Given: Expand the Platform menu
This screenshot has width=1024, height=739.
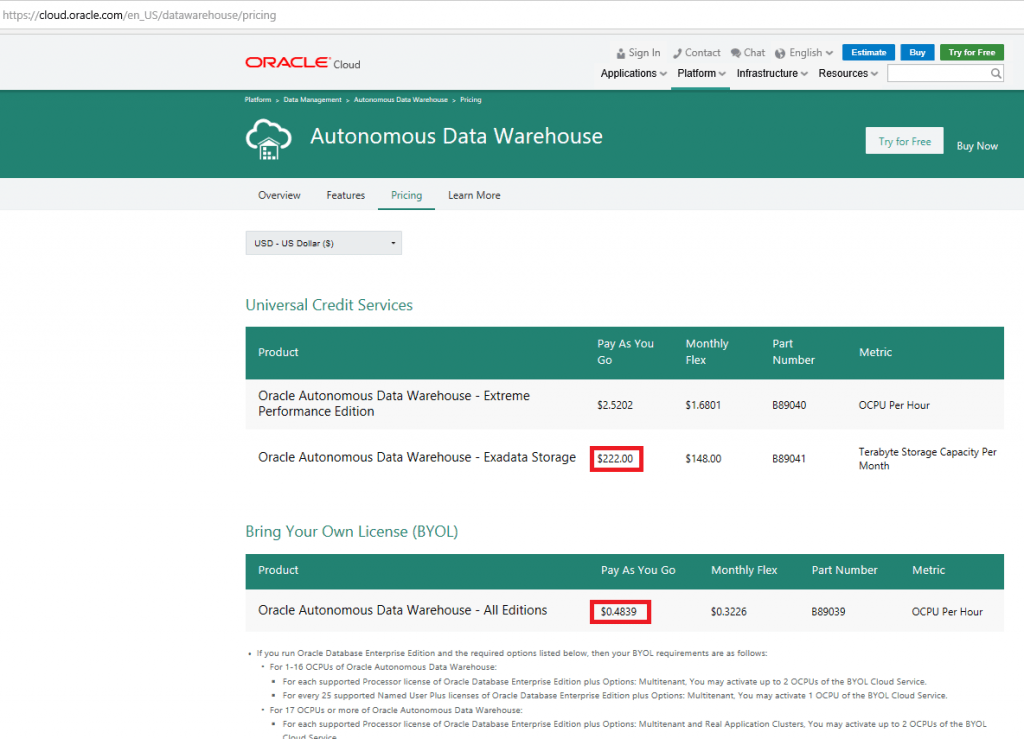Looking at the screenshot, I should [701, 73].
